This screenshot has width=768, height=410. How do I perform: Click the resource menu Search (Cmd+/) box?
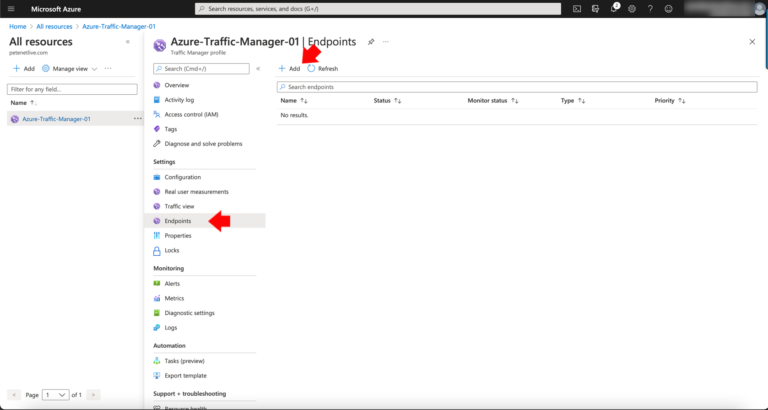click(x=201, y=69)
